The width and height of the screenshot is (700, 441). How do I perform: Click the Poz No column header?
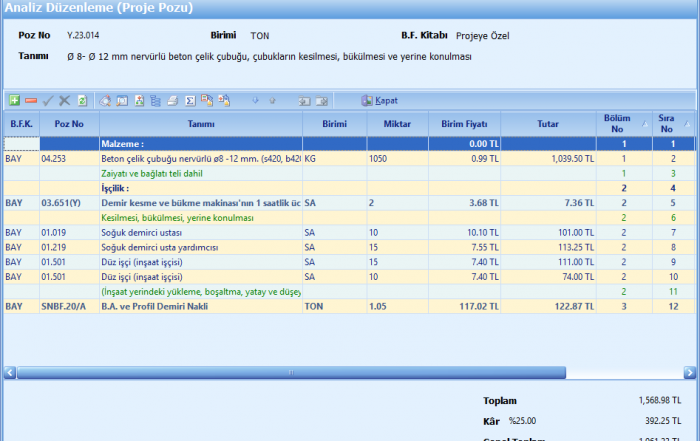click(x=69, y=123)
